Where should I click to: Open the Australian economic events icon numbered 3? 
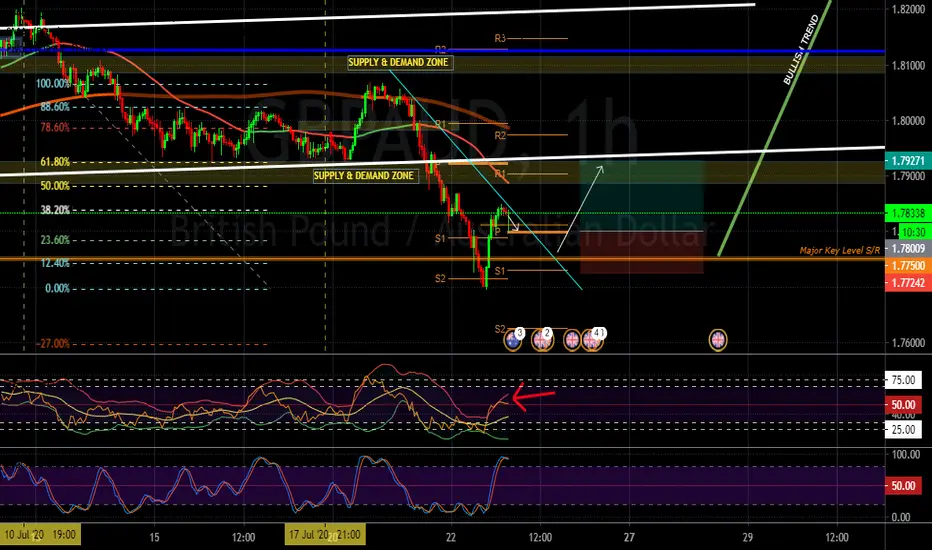coord(512,340)
